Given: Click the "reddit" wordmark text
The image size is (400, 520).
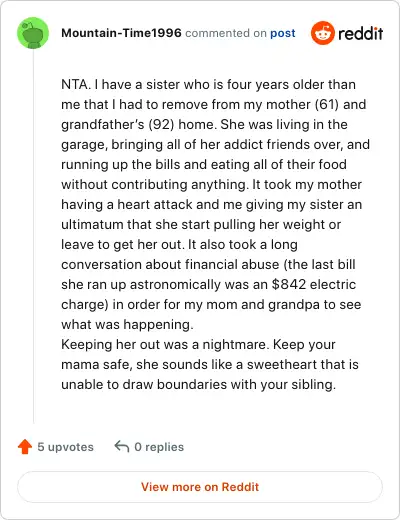Looking at the screenshot, I should [361, 33].
